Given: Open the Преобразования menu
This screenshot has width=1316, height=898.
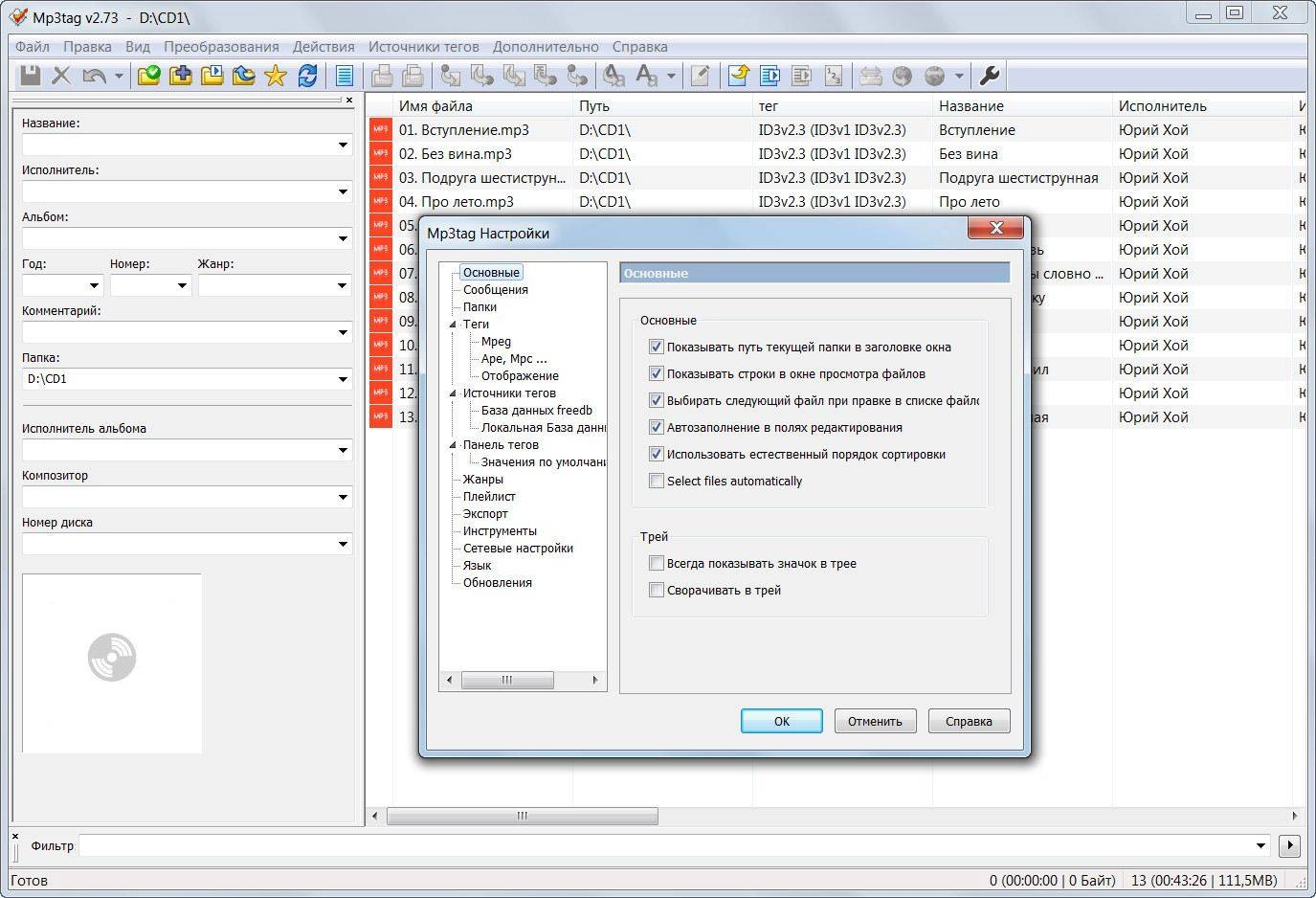Looking at the screenshot, I should point(221,47).
